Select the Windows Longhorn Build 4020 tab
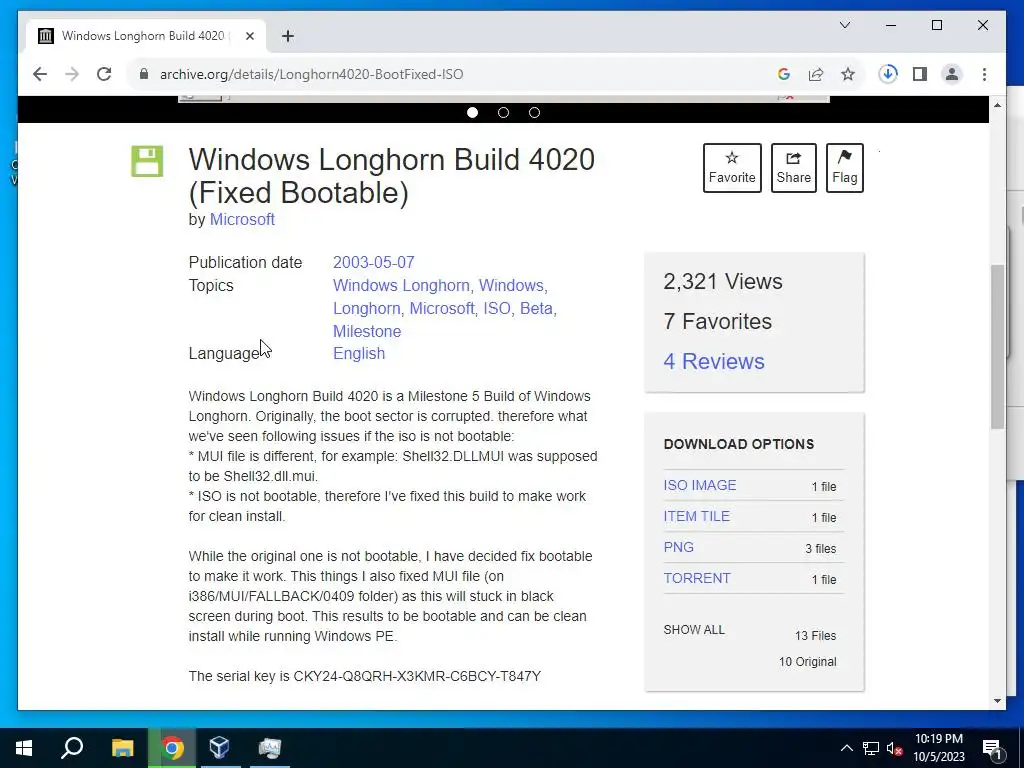This screenshot has width=1024, height=768. coord(146,36)
